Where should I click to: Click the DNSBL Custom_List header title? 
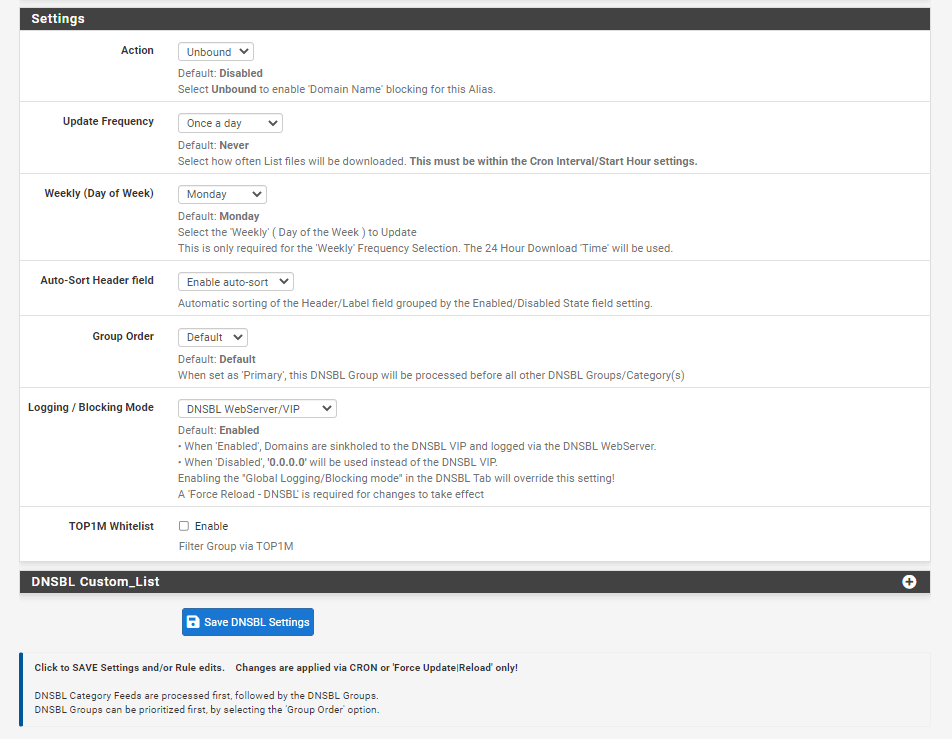coord(95,582)
